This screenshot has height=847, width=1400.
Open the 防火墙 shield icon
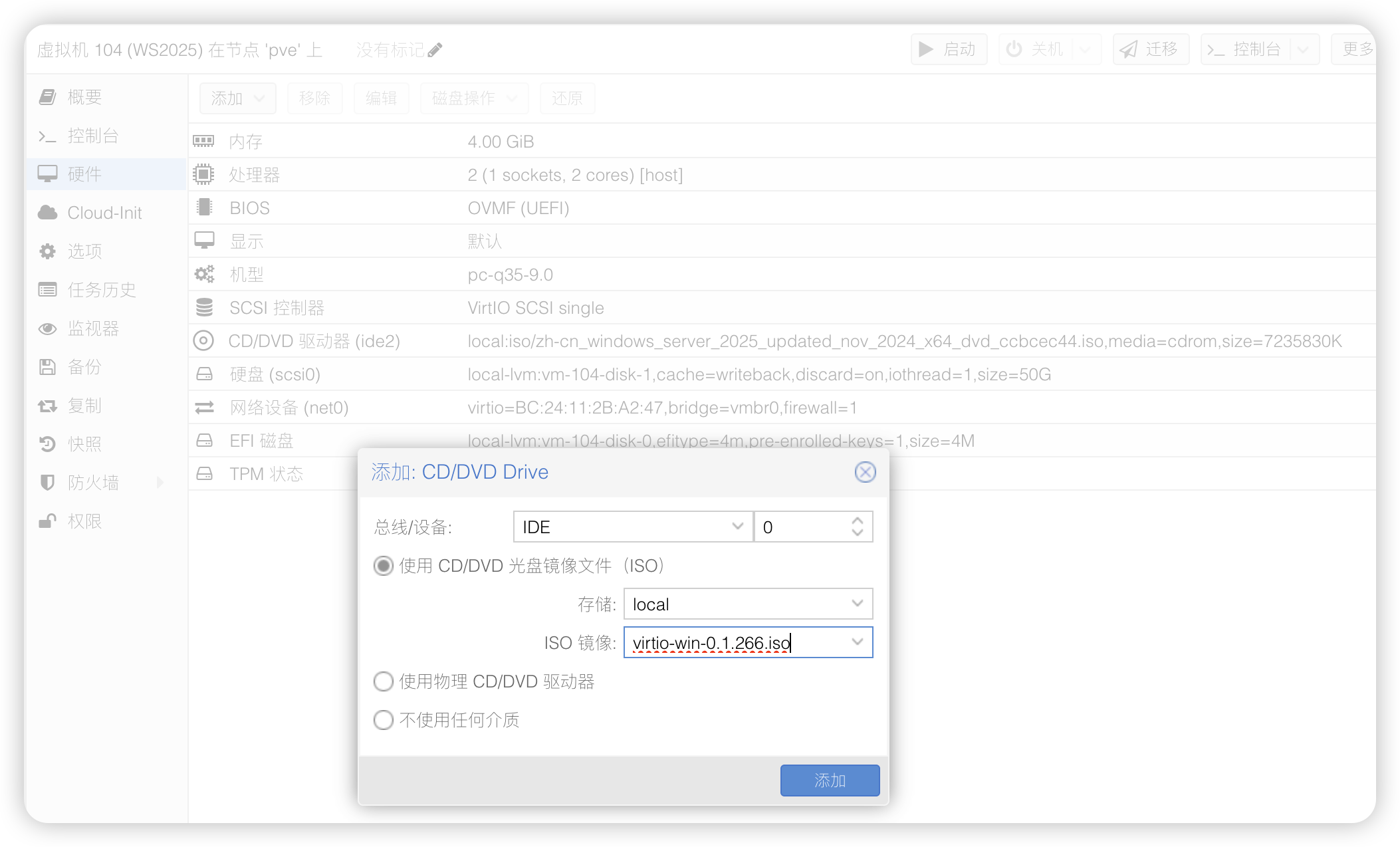[47, 483]
